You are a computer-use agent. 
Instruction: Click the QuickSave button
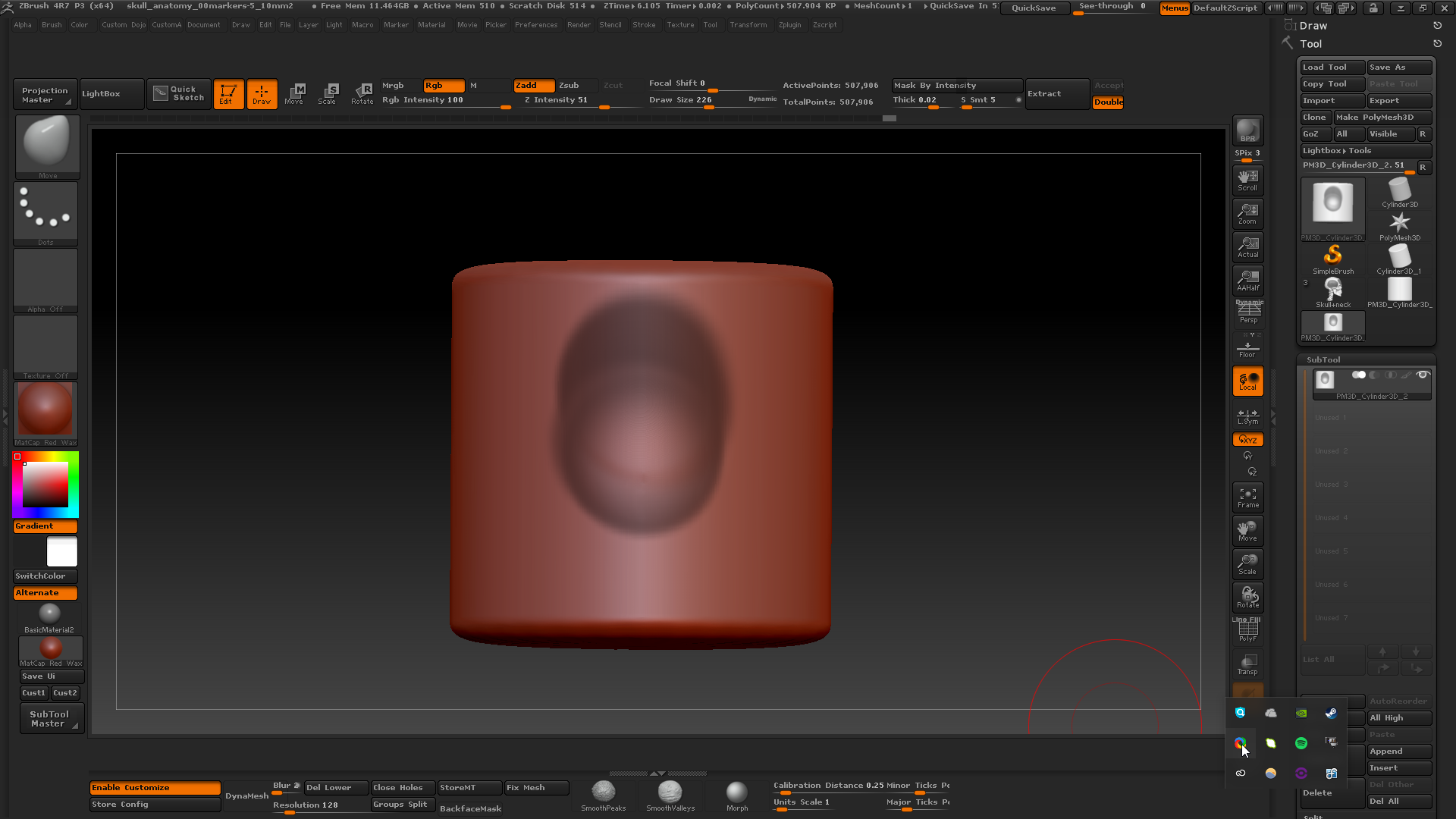(x=1034, y=8)
